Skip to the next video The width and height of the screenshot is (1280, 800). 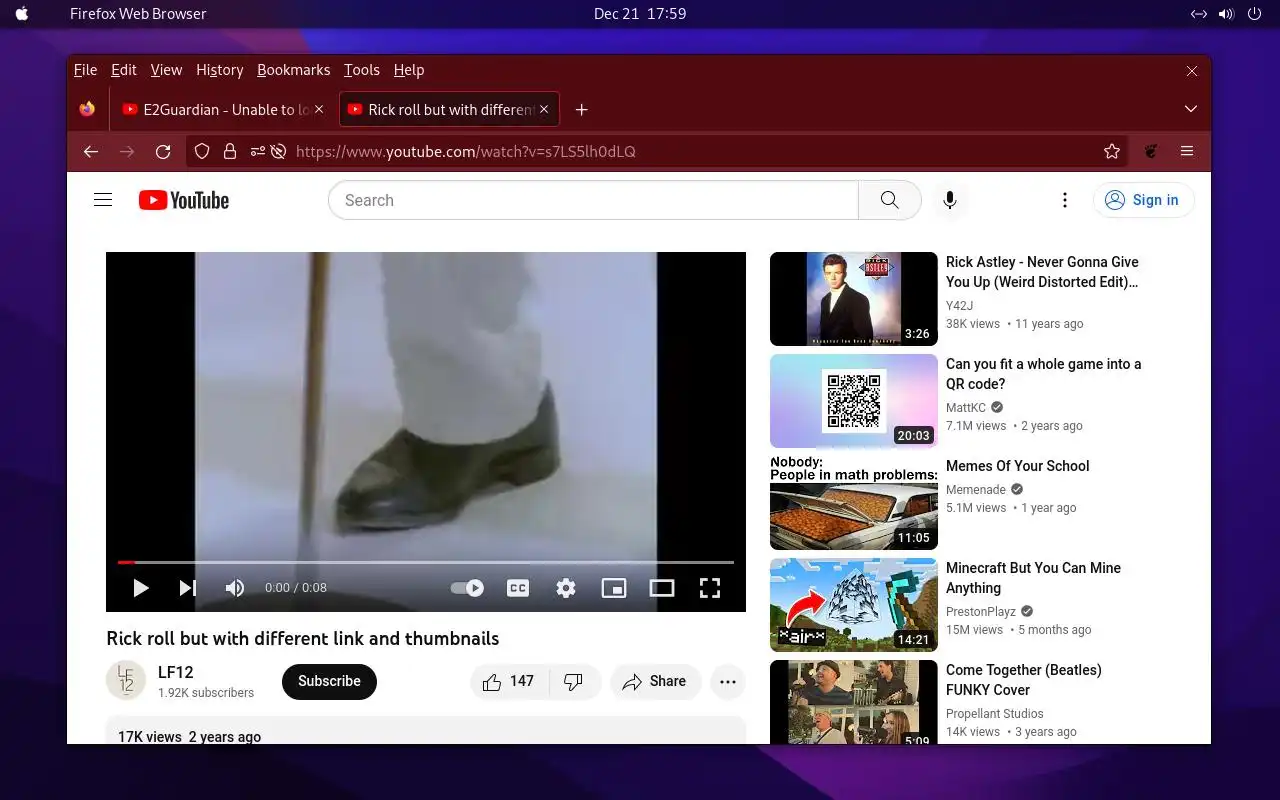[x=187, y=588]
